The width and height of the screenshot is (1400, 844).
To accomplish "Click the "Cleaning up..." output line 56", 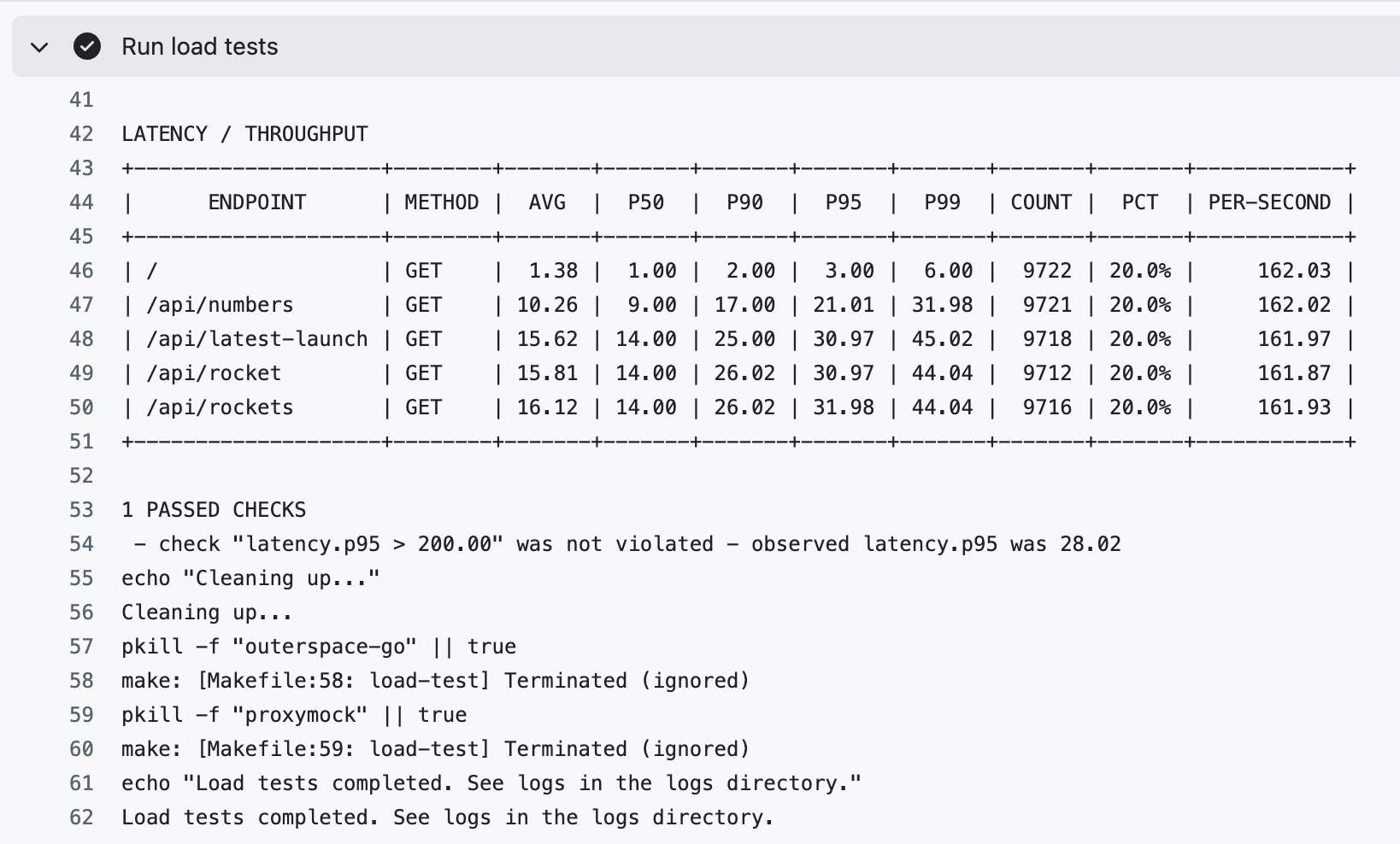I will coord(207,612).
